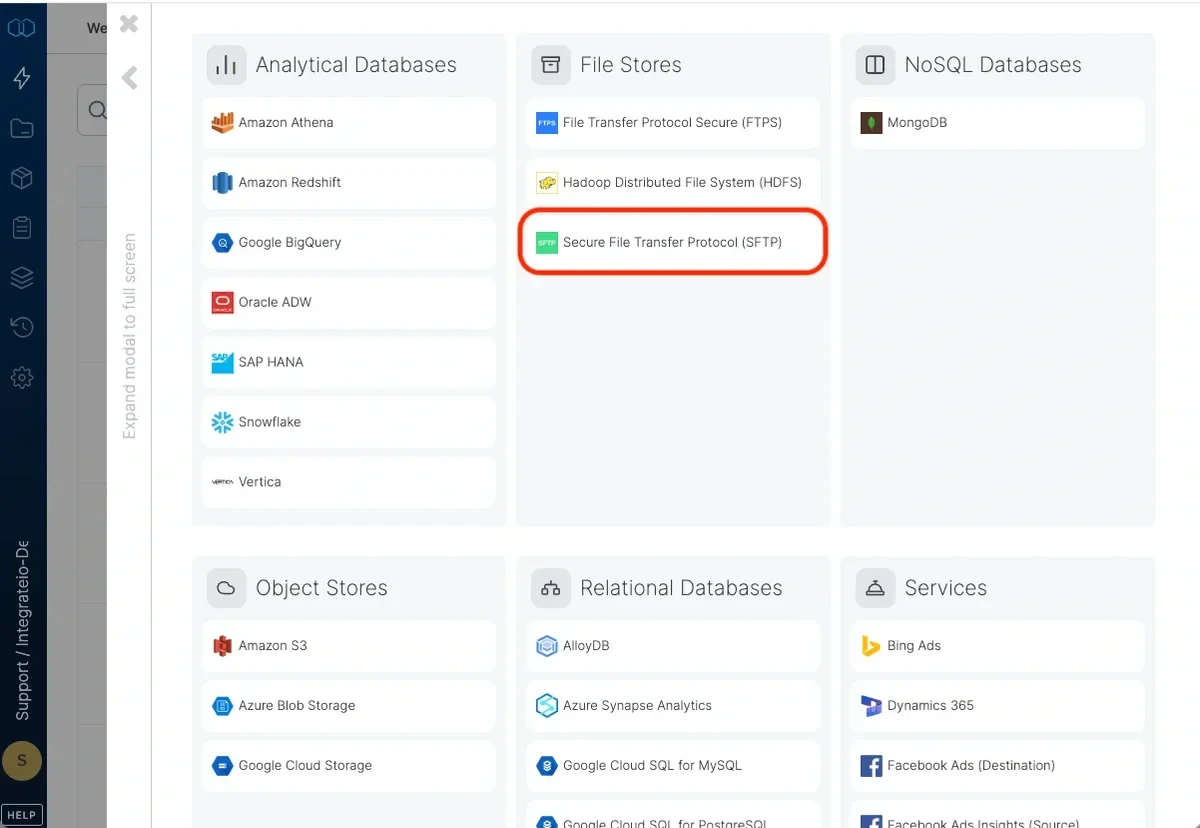This screenshot has width=1200, height=828.
Task: Click the MongoDB leaf icon
Action: 870,122
